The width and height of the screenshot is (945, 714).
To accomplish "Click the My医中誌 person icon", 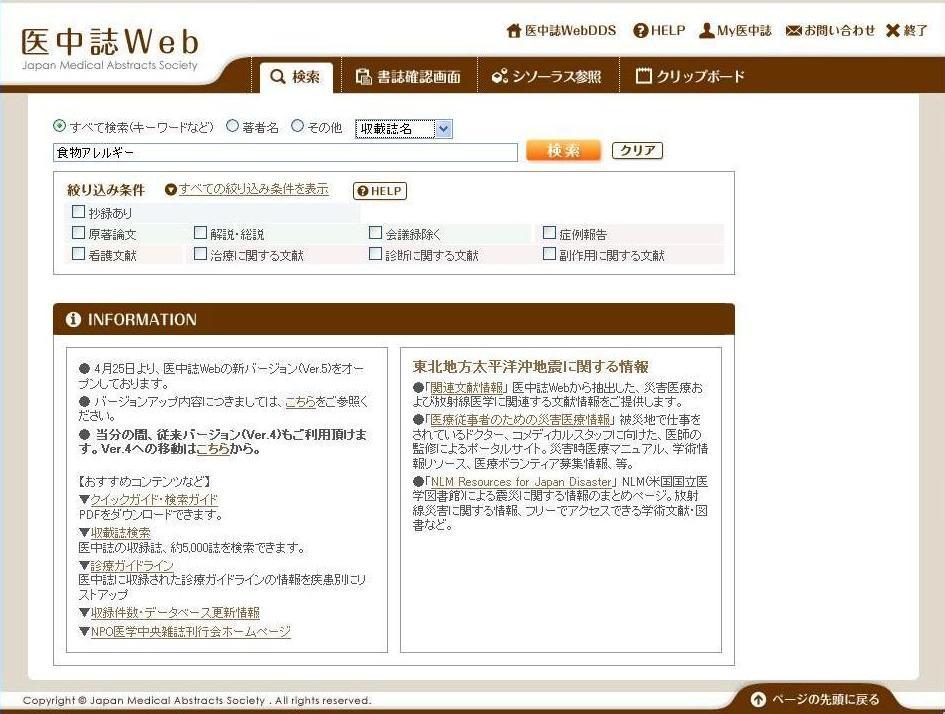I will pyautogui.click(x=706, y=31).
